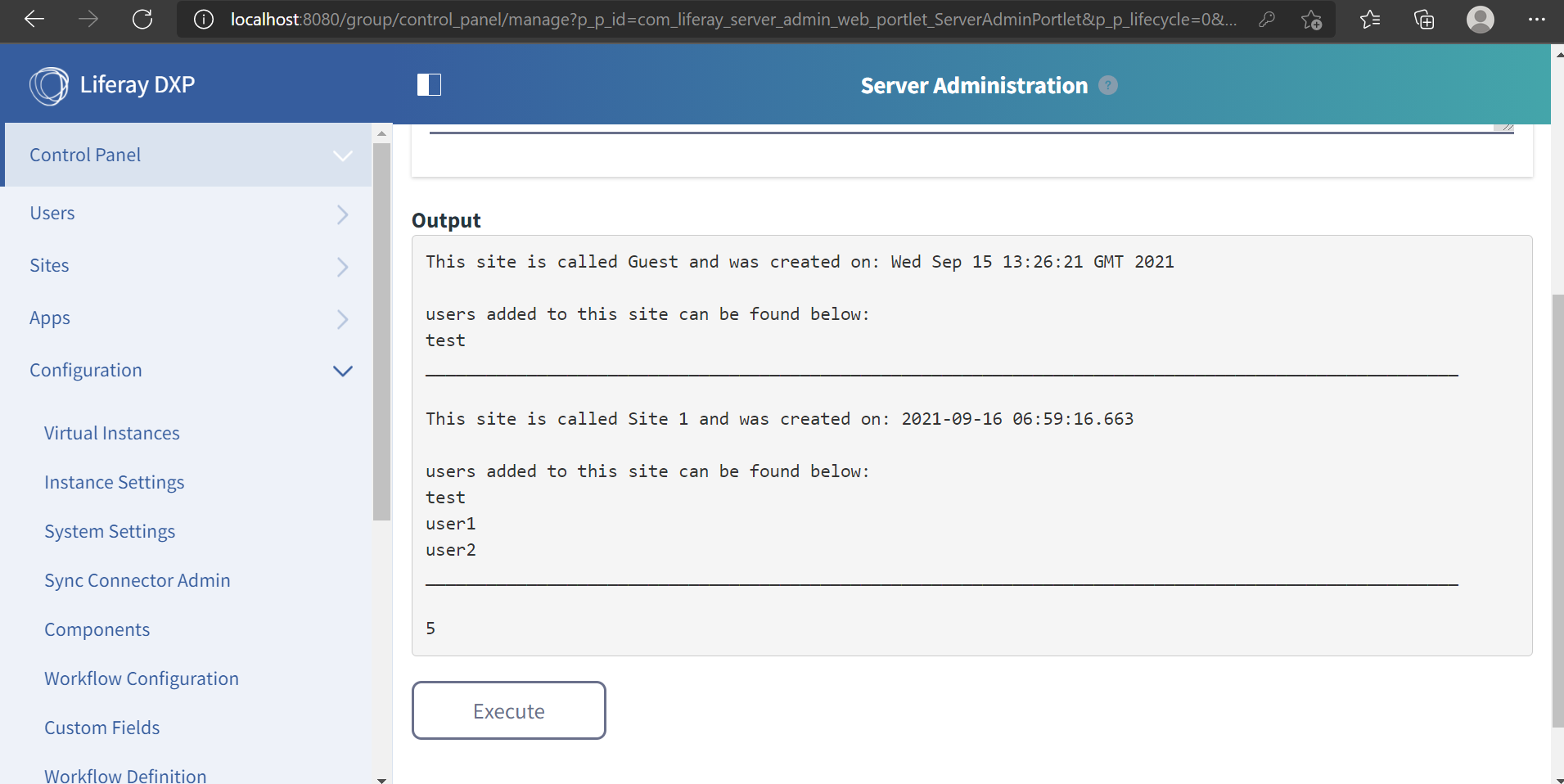This screenshot has width=1564, height=784.
Task: Click the line mentioning Site 1
Action: pyautogui.click(x=780, y=419)
